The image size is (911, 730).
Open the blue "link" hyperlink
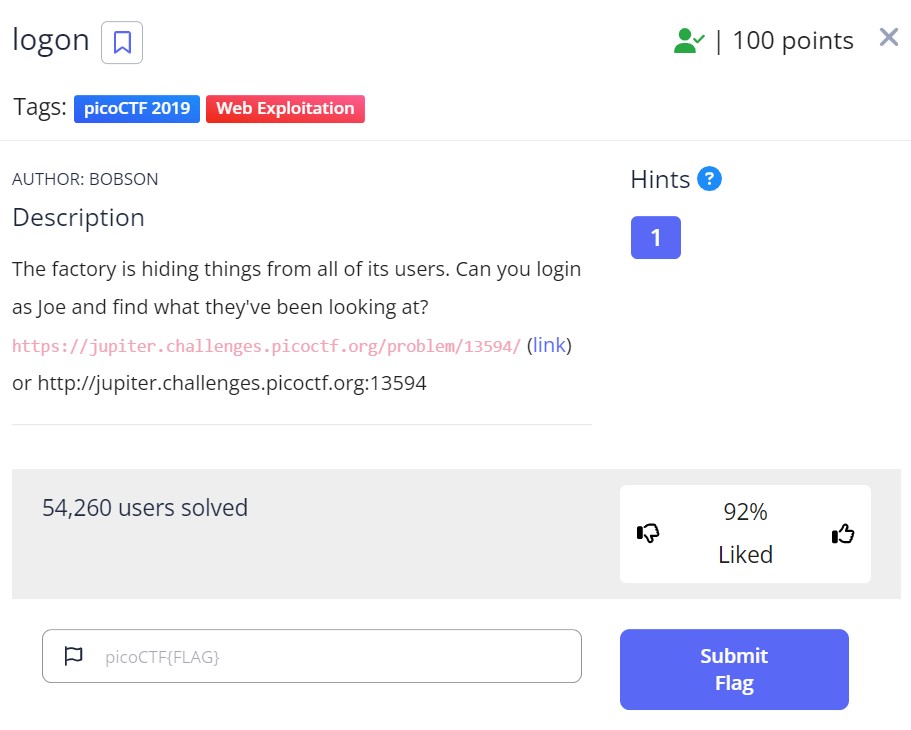click(549, 345)
